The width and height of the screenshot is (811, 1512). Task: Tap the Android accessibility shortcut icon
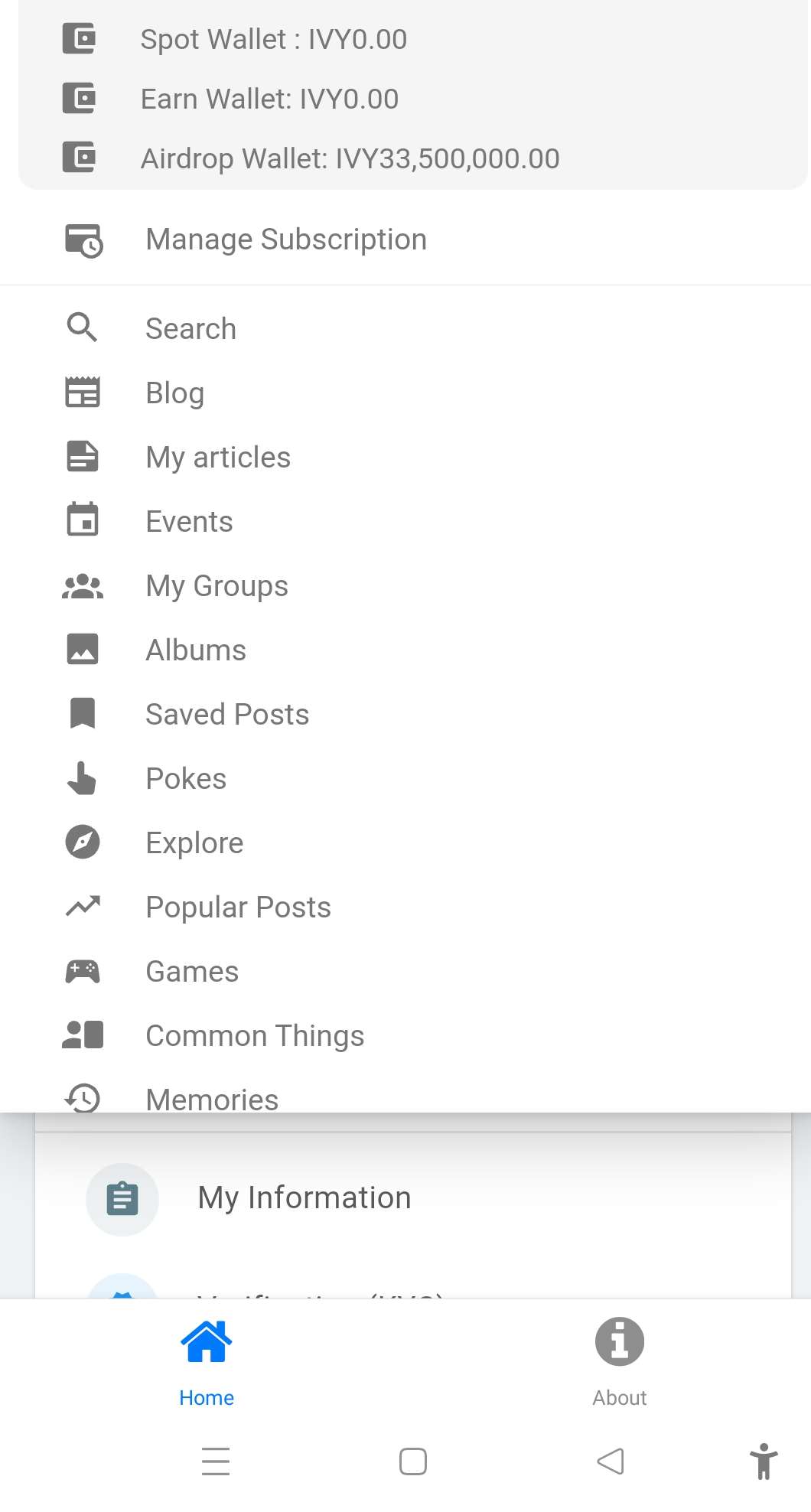764,1461
